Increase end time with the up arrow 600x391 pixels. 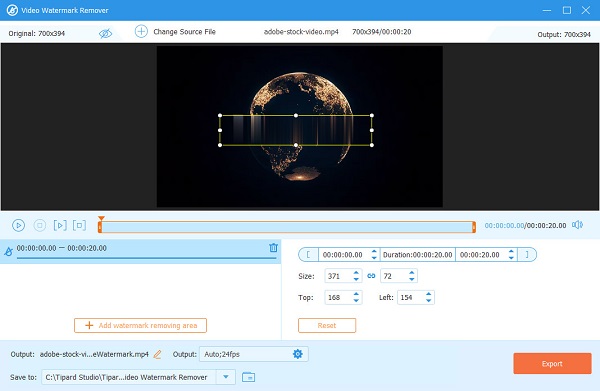pyautogui.click(x=511, y=251)
